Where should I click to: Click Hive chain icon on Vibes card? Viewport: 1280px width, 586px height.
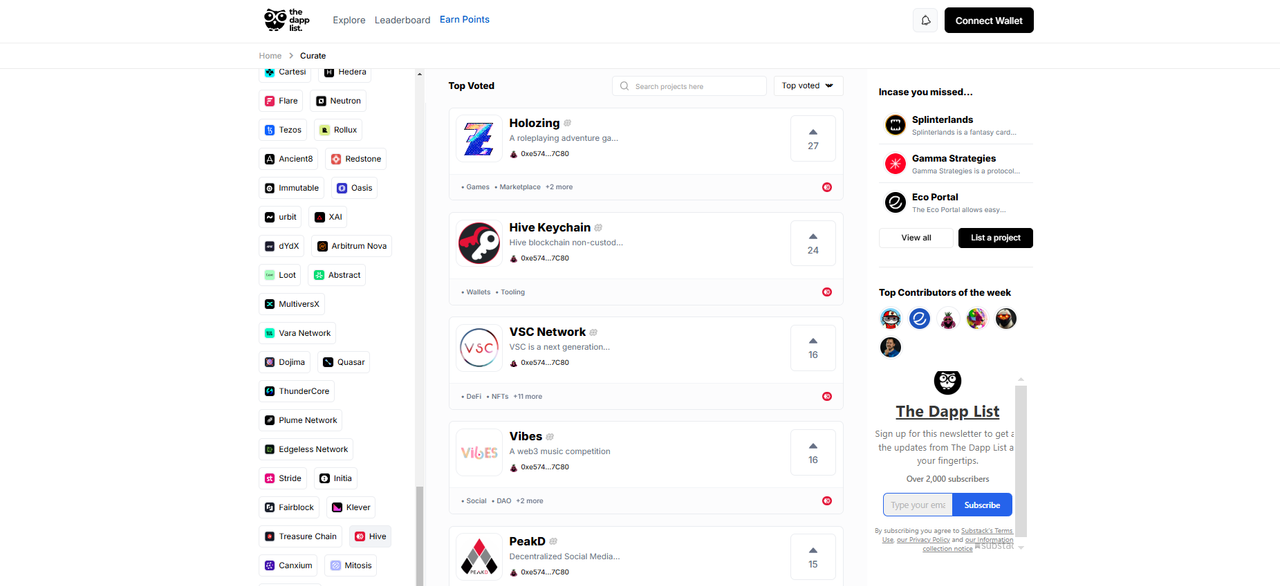point(827,501)
